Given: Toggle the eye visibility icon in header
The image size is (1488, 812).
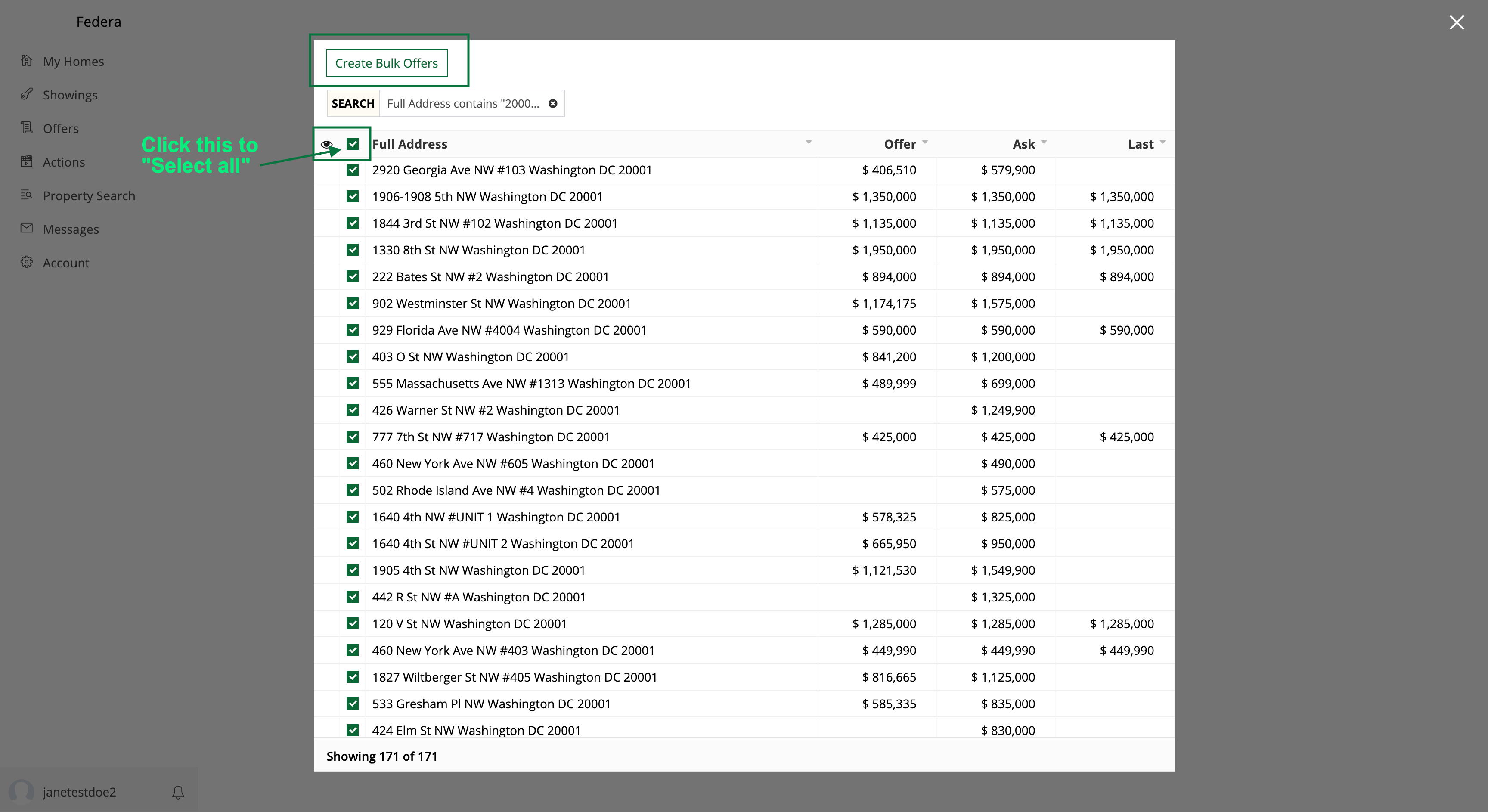Looking at the screenshot, I should point(326,144).
